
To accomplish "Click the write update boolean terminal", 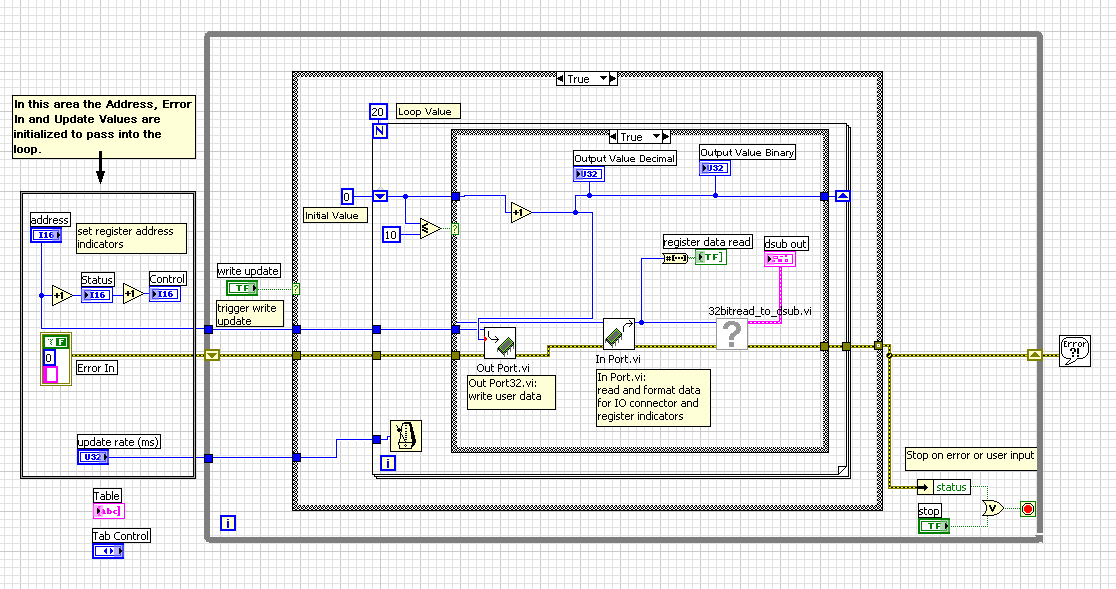I will 242,288.
